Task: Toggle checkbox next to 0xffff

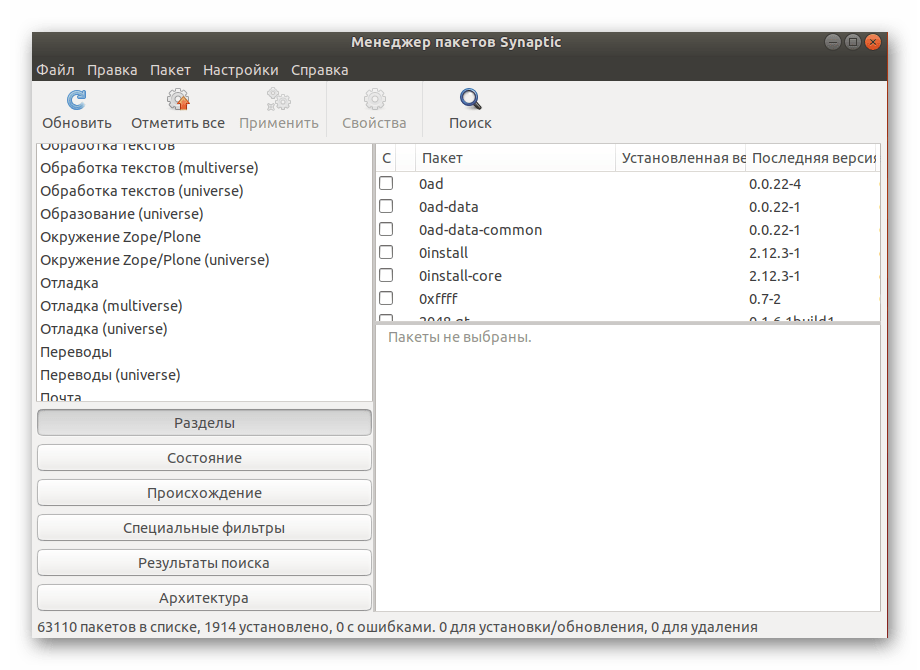Action: (x=386, y=299)
